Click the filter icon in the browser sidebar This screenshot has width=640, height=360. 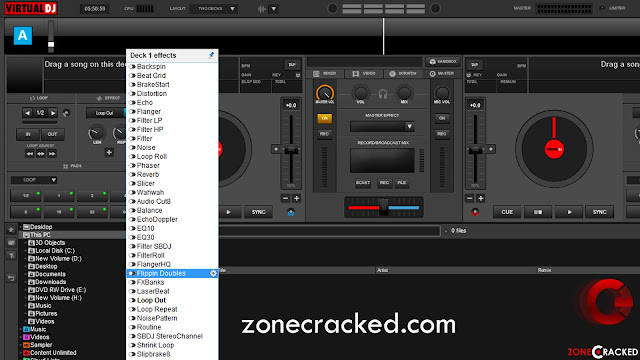tap(11, 256)
